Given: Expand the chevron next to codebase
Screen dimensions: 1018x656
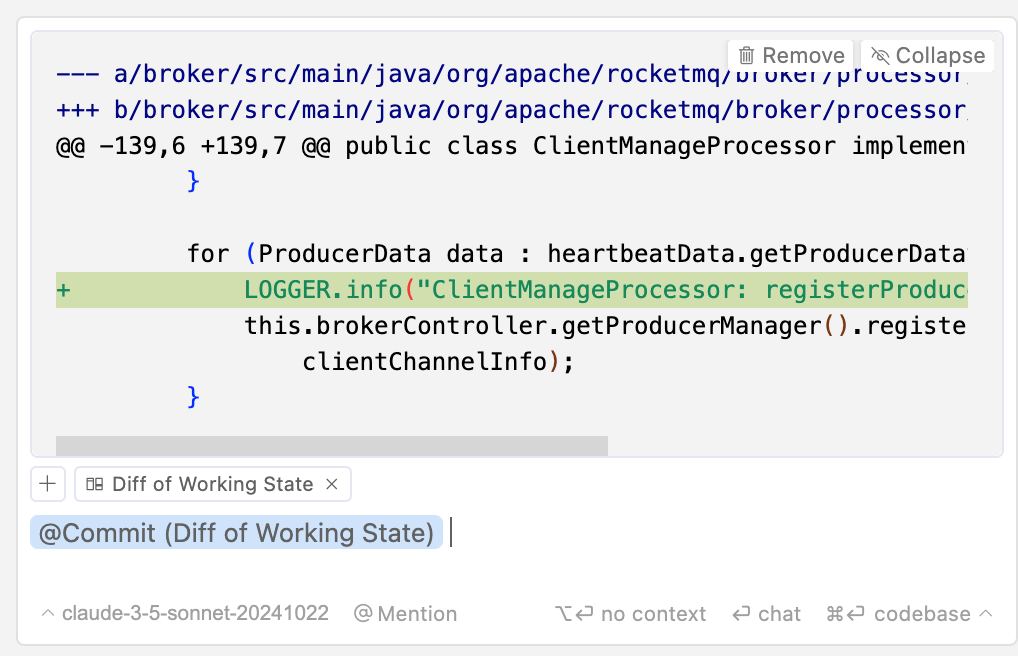Looking at the screenshot, I should pyautogui.click(x=986, y=613).
